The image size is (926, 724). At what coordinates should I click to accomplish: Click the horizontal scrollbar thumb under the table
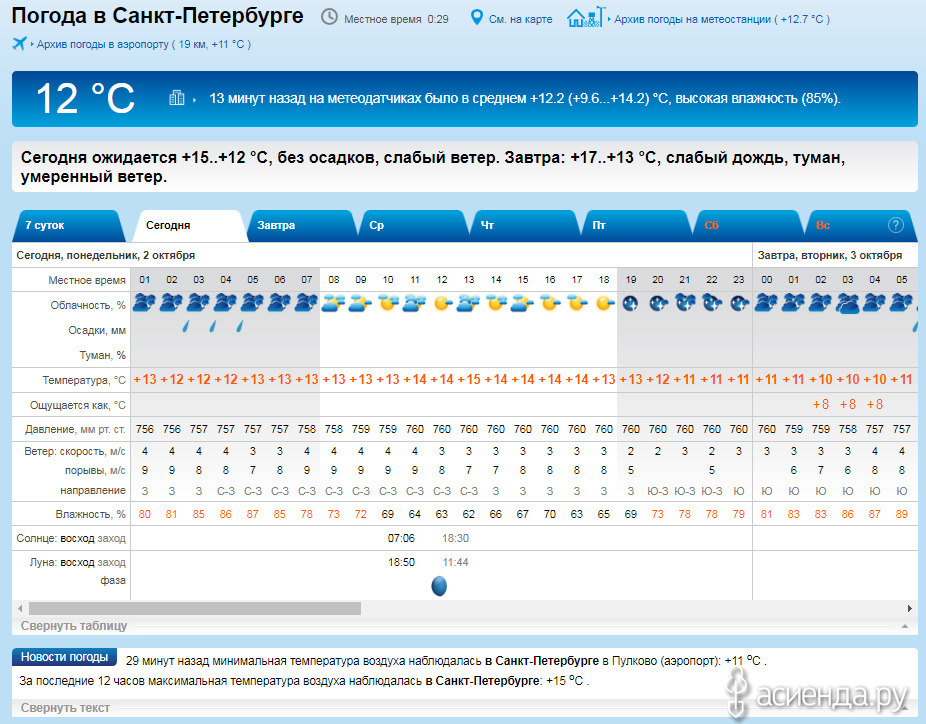click(194, 608)
